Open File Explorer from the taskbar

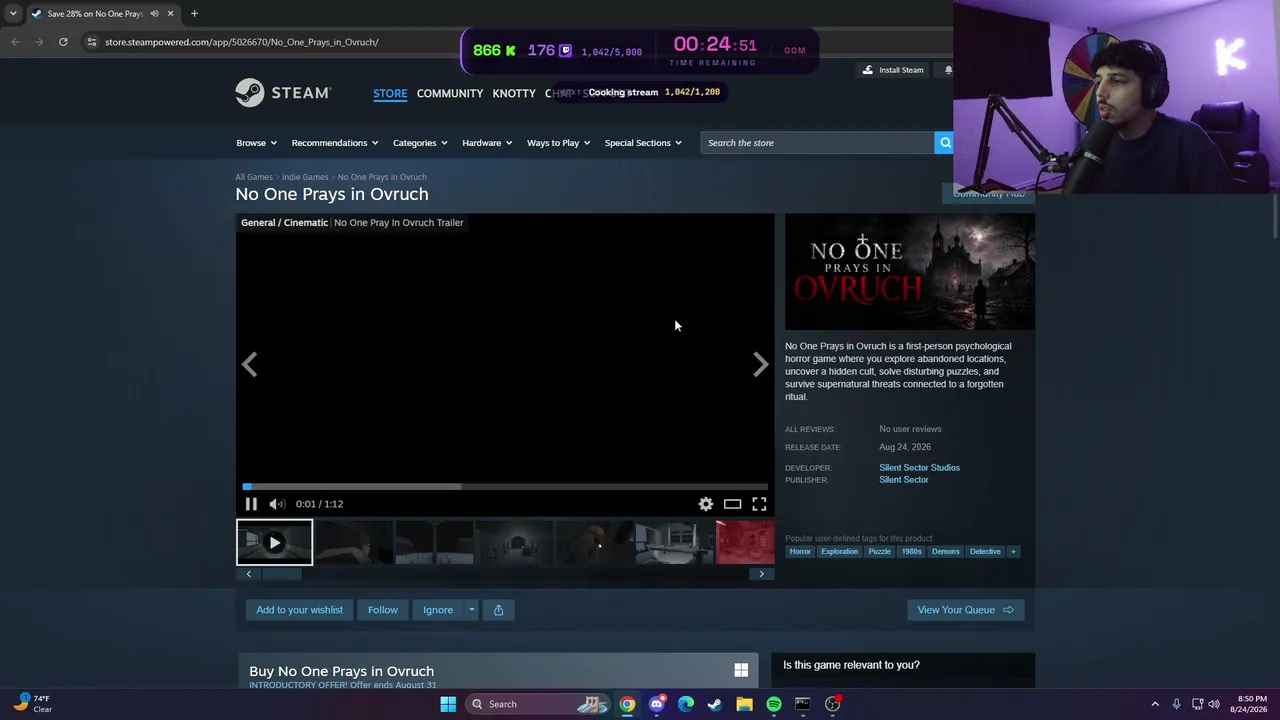coord(744,704)
